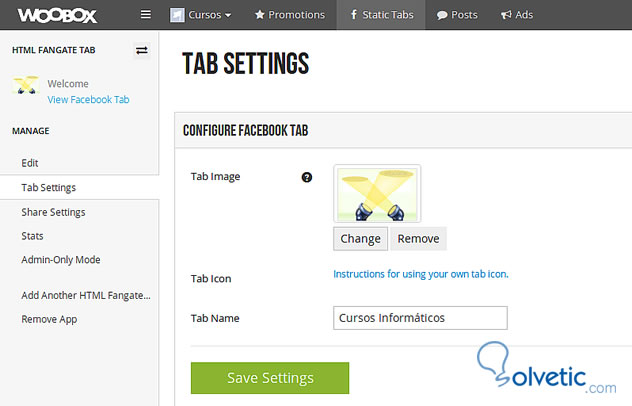Open Stats from the sidebar
Viewport: 632px width, 406px height.
pos(33,236)
